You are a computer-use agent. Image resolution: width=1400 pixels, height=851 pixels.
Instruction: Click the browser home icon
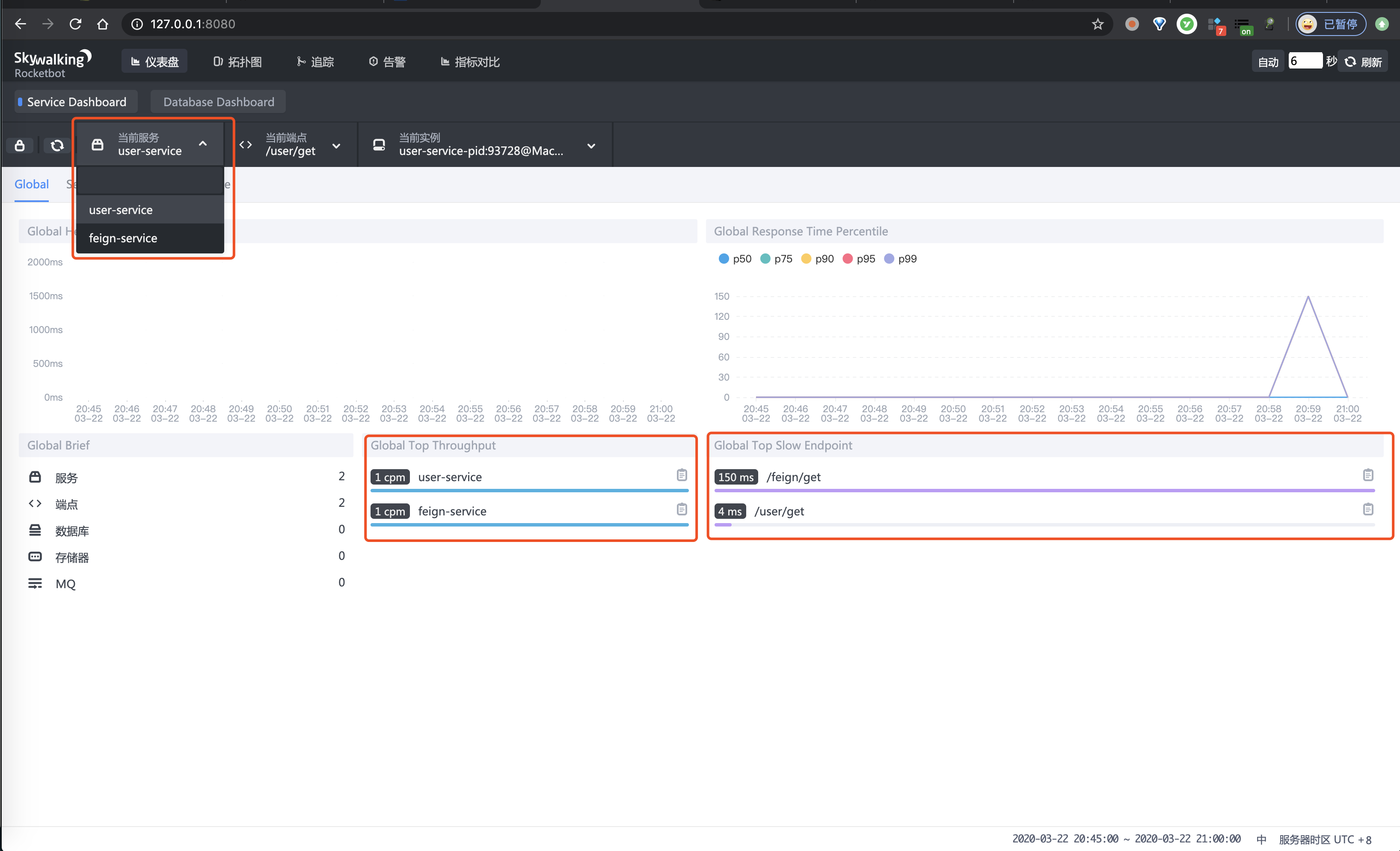(x=102, y=24)
